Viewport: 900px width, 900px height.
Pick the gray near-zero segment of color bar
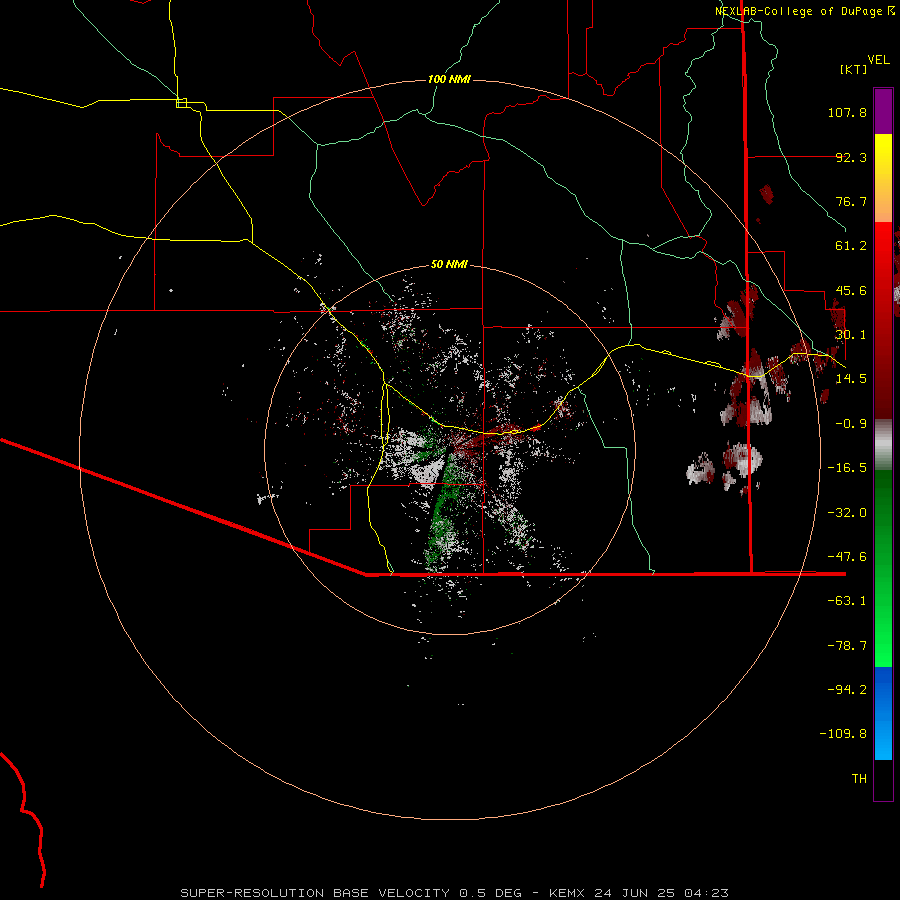coord(883,445)
